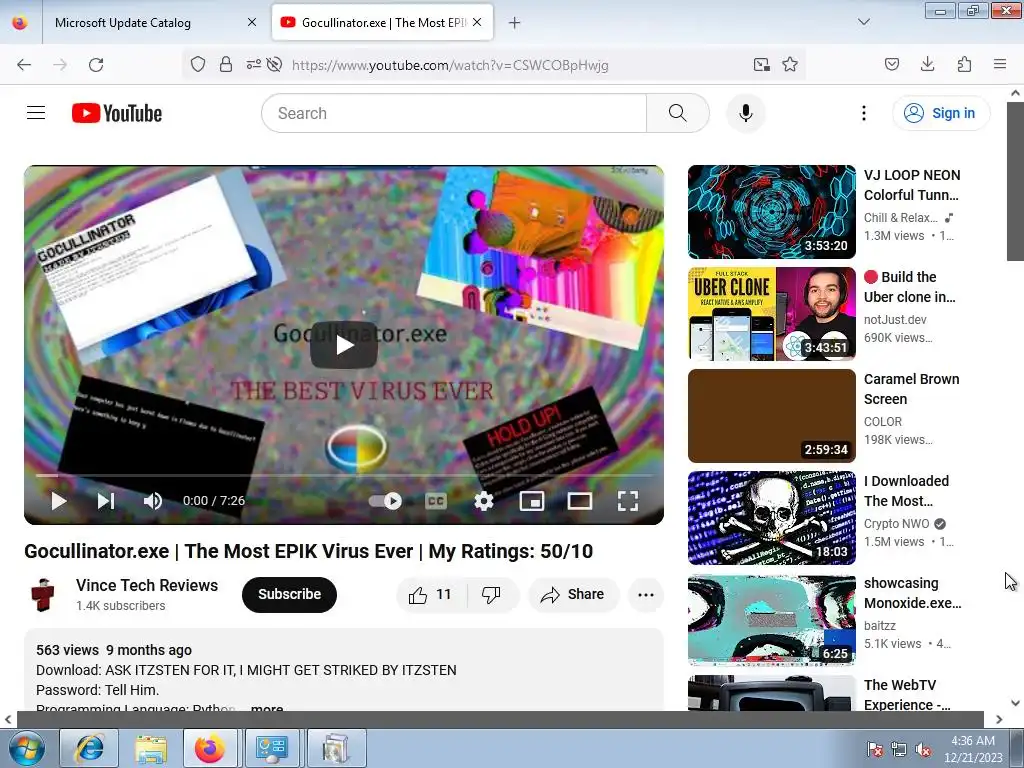Click the blocked autoplay icon in address bar
The width and height of the screenshot is (1024, 768).
point(275,65)
